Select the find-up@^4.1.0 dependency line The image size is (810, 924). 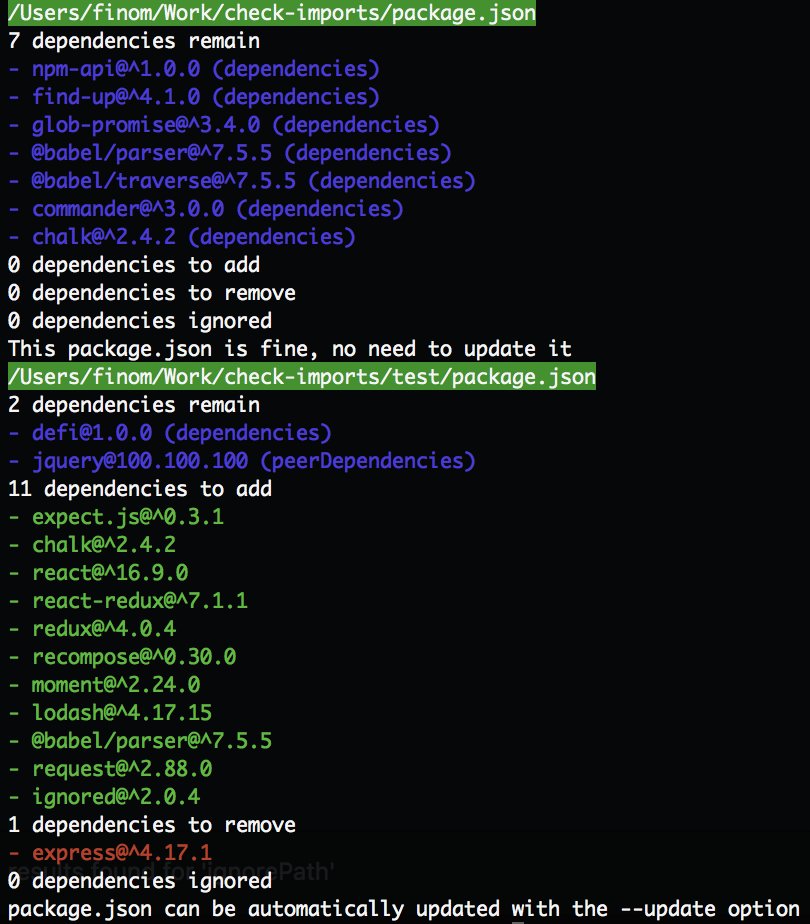(x=194, y=97)
